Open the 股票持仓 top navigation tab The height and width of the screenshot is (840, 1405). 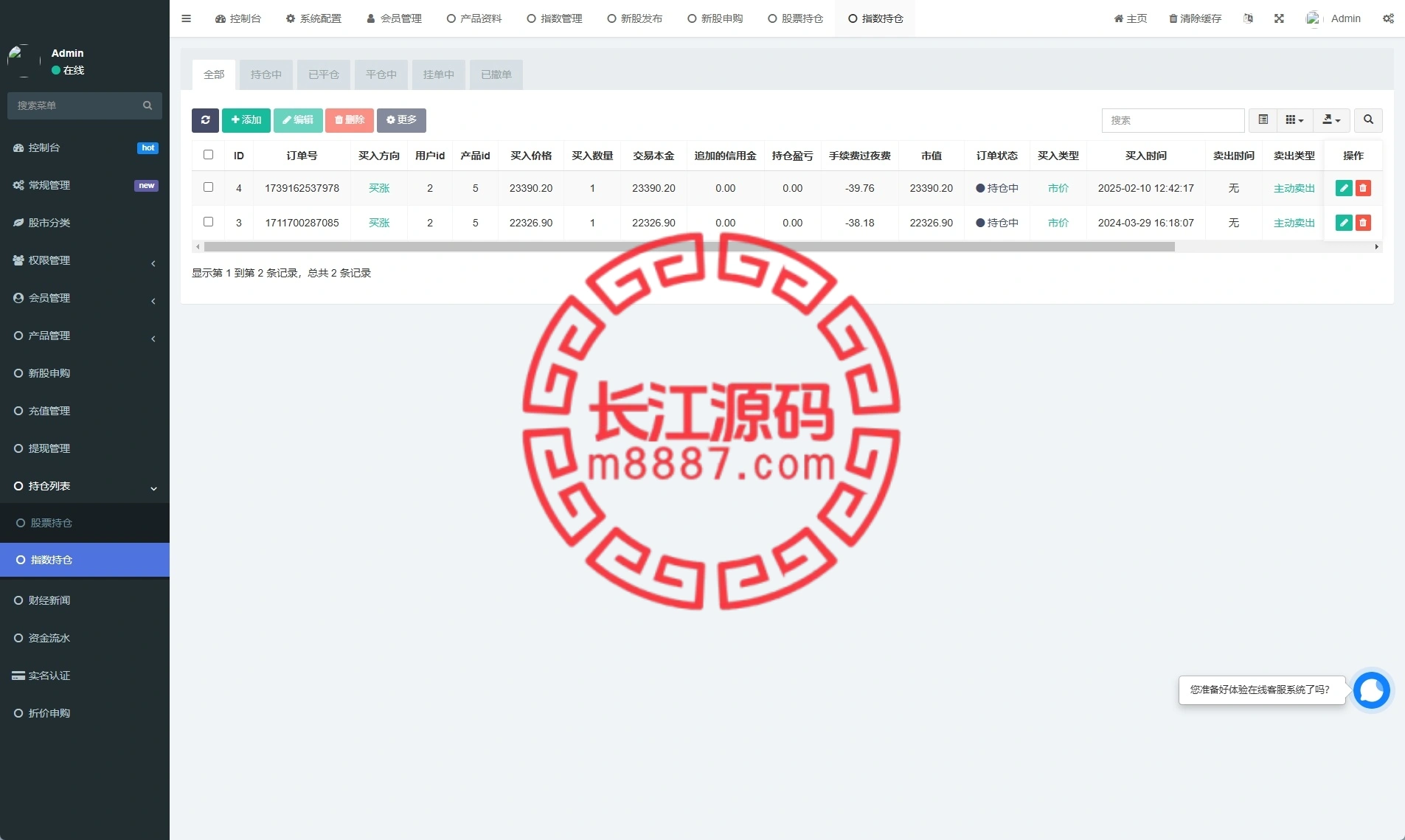(795, 18)
